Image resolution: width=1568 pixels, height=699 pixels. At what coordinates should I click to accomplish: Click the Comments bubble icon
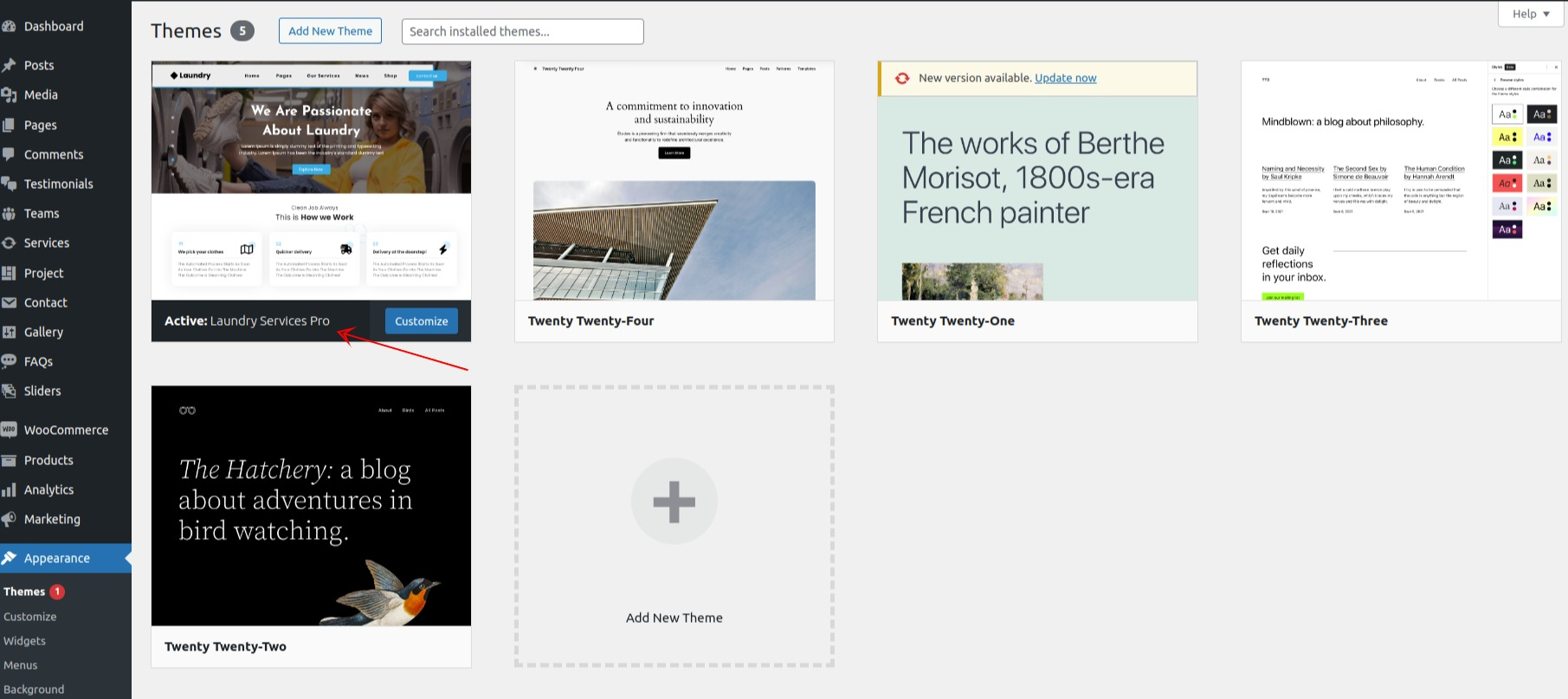click(9, 154)
